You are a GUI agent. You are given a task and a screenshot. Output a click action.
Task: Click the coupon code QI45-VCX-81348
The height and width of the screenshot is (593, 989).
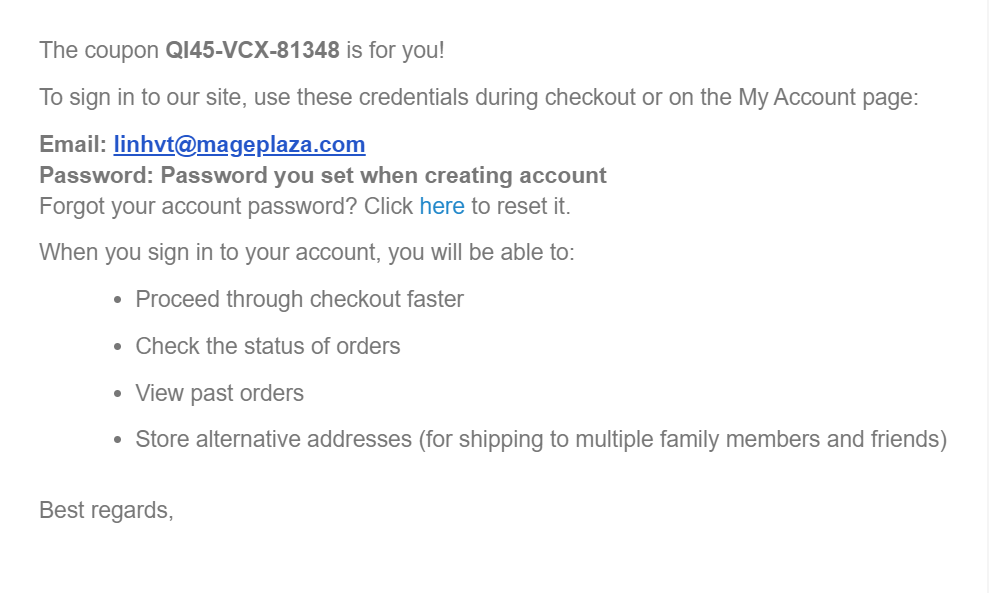(252, 50)
